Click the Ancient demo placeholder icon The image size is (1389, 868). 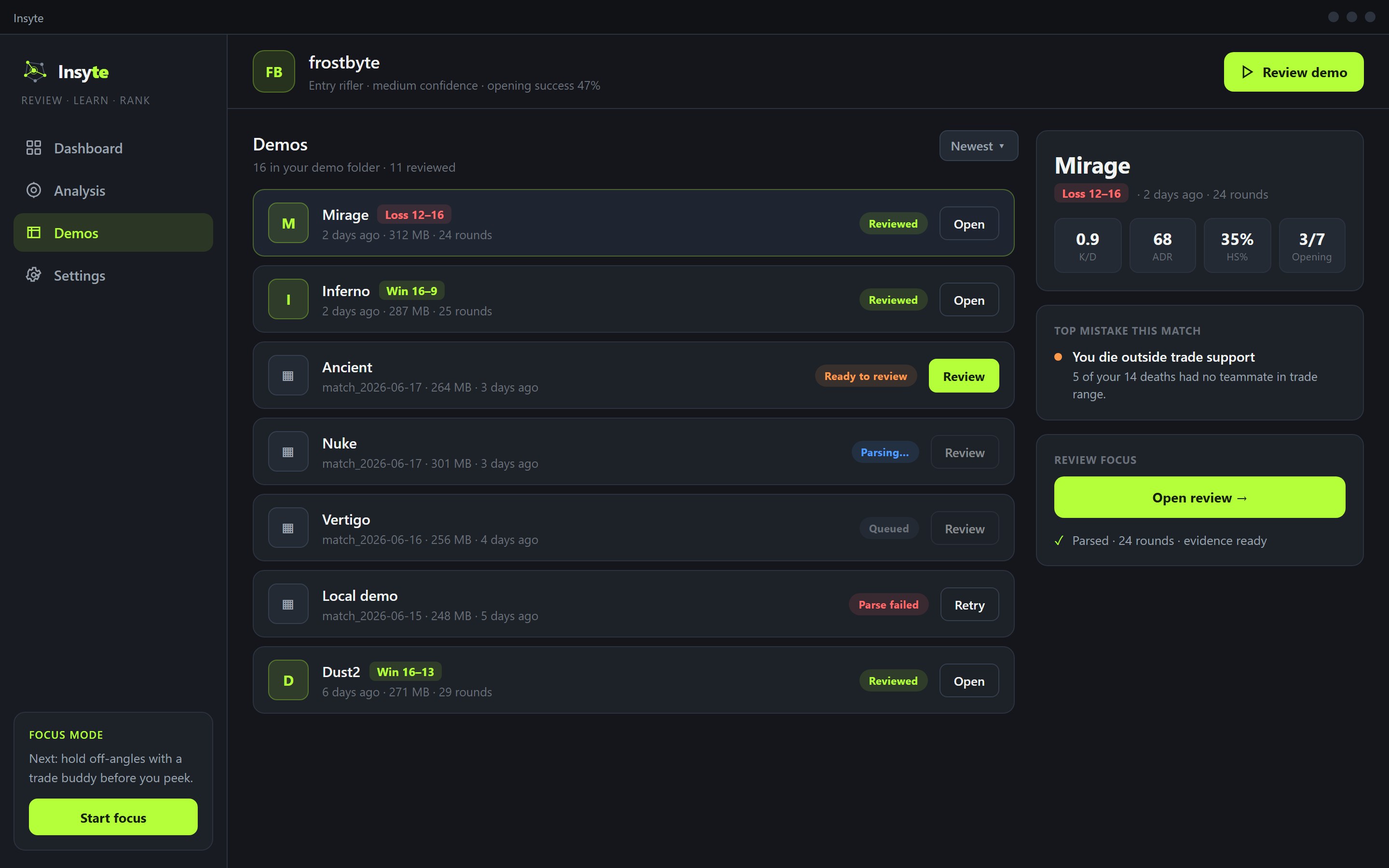(x=288, y=376)
